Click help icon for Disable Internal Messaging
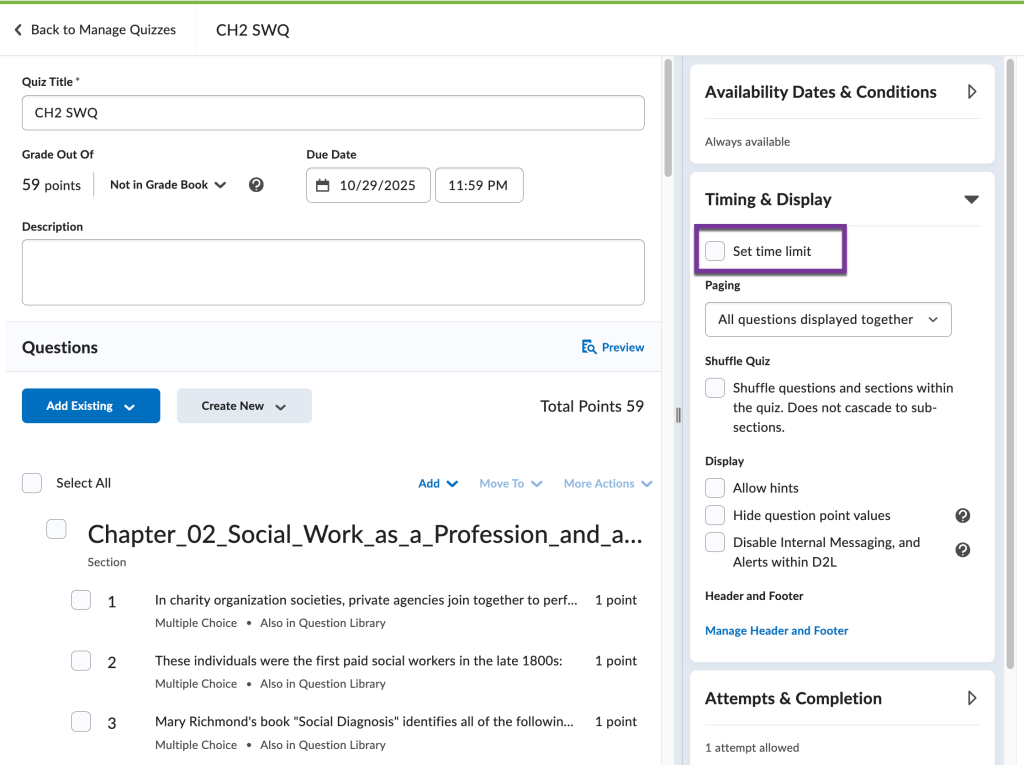This screenshot has width=1024, height=765. click(x=962, y=550)
